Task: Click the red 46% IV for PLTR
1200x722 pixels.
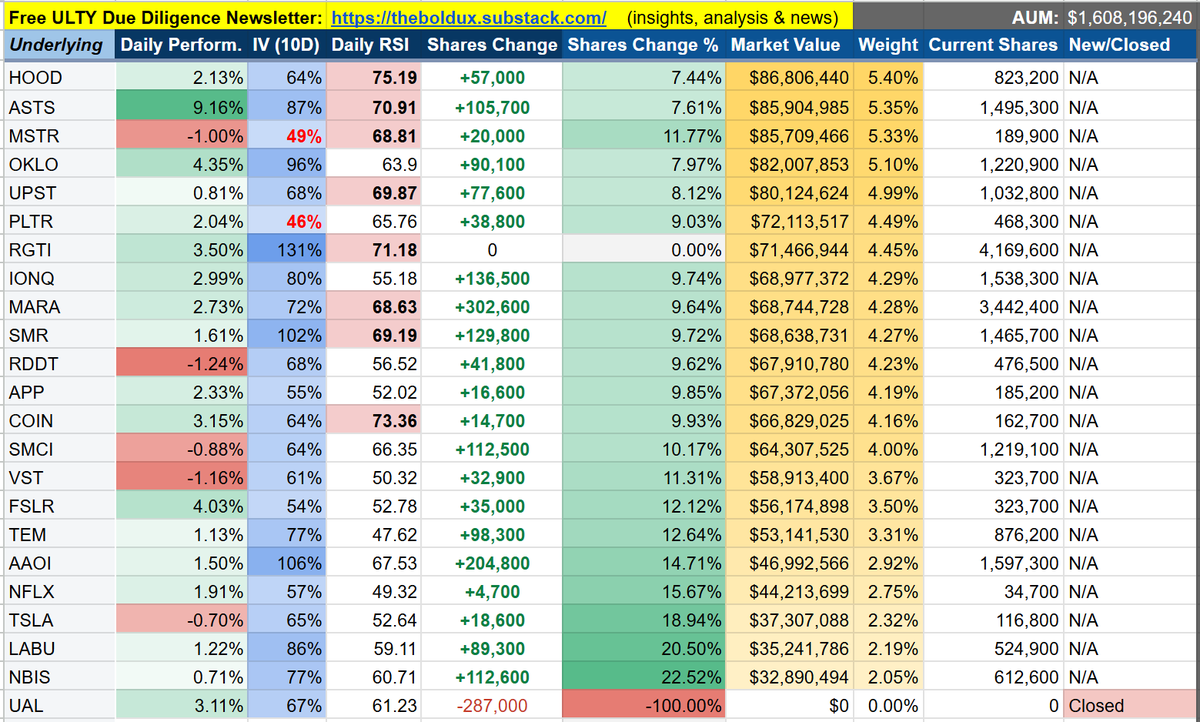Action: click(x=287, y=221)
